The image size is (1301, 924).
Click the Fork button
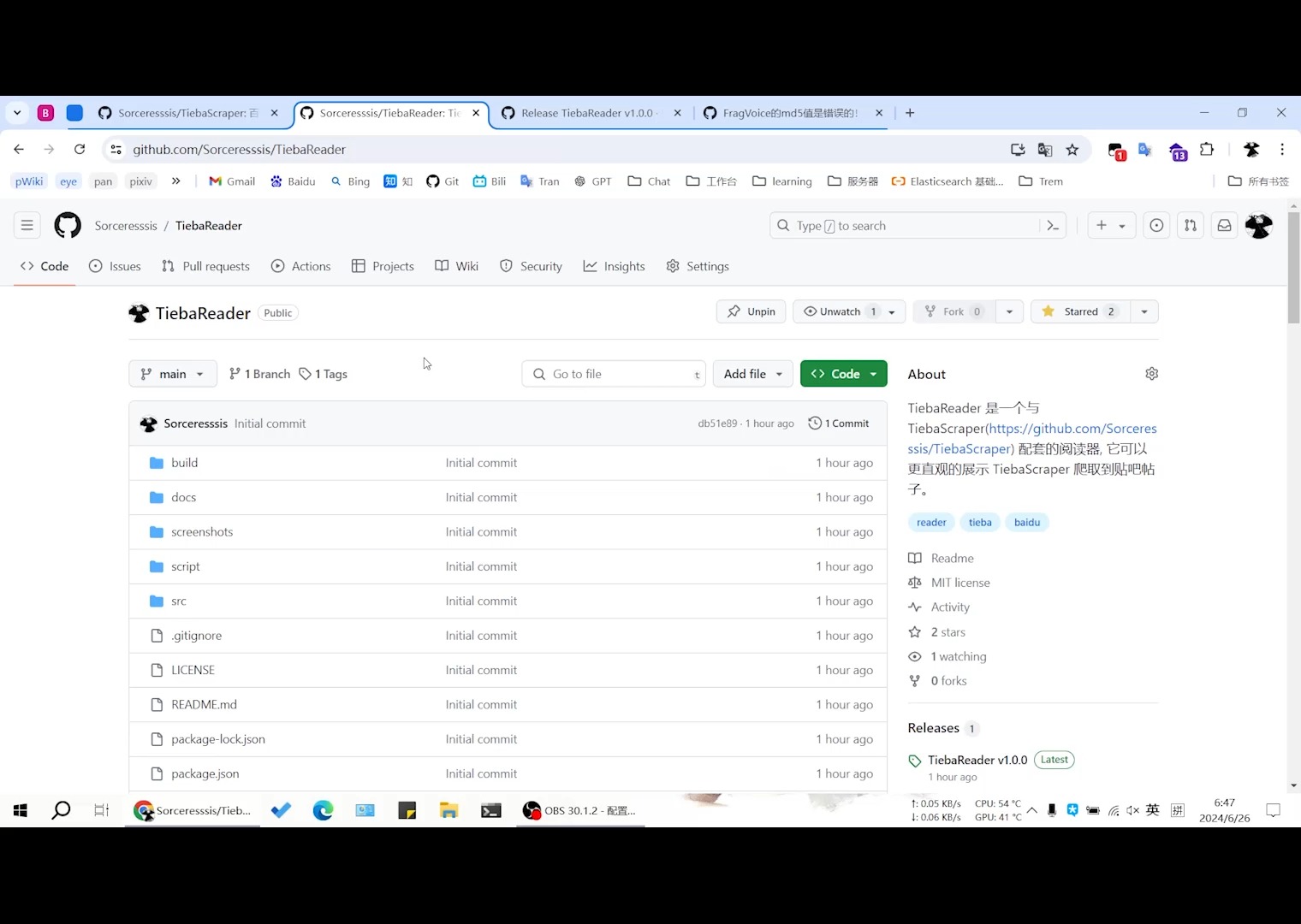953,311
